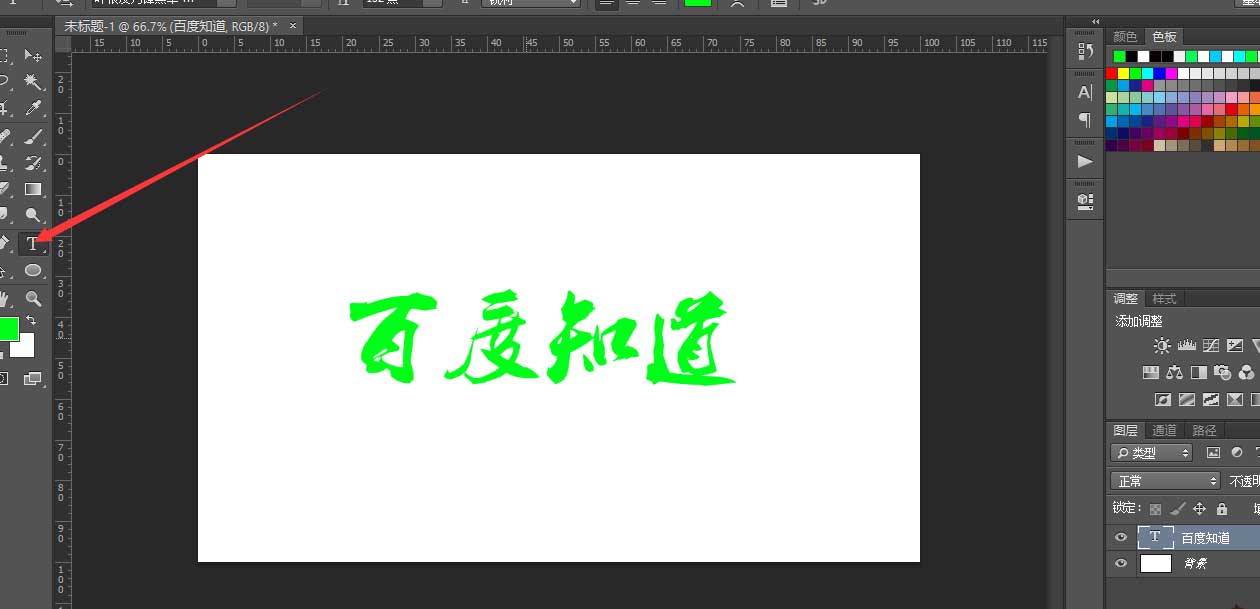Screen dimensions: 1260x609
Task: Open the Character panel icon
Action: (x=1085, y=92)
